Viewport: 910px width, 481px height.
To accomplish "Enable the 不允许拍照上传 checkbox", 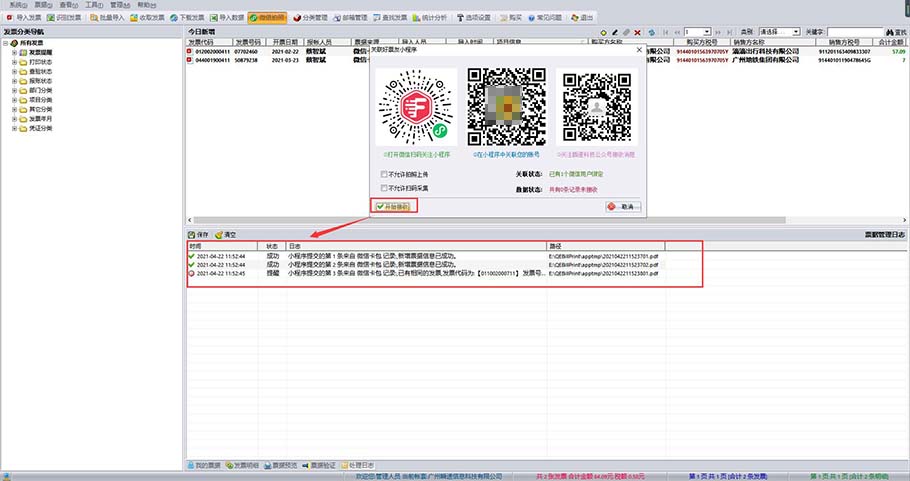I will pos(383,172).
